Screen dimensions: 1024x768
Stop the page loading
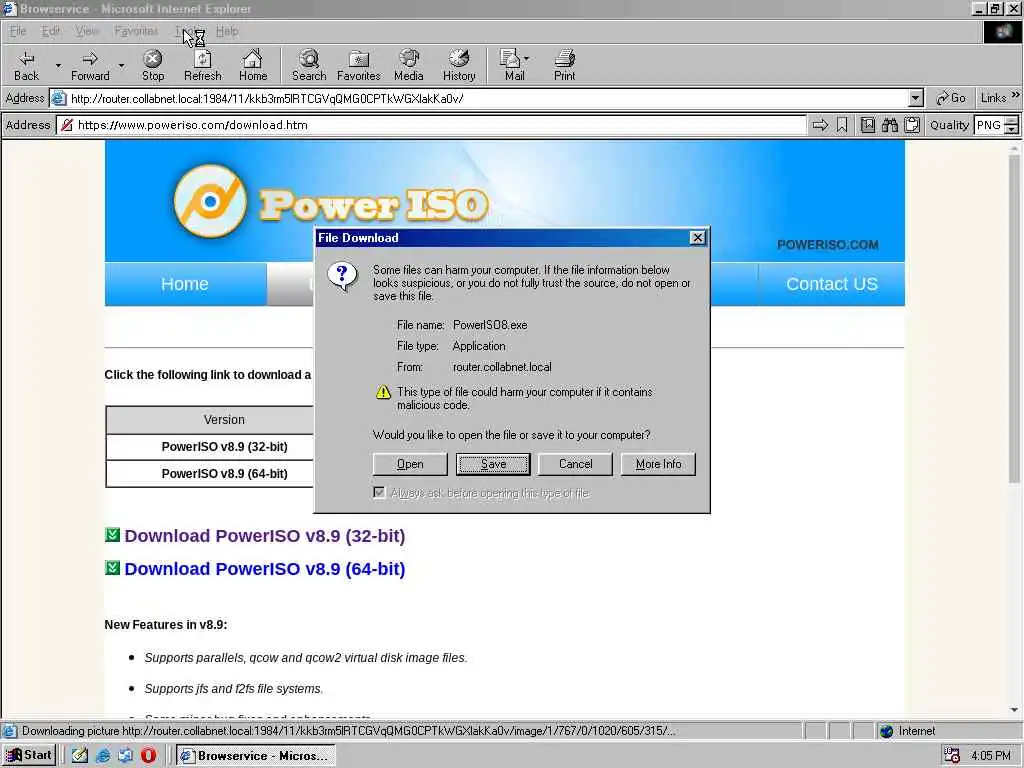[x=153, y=65]
